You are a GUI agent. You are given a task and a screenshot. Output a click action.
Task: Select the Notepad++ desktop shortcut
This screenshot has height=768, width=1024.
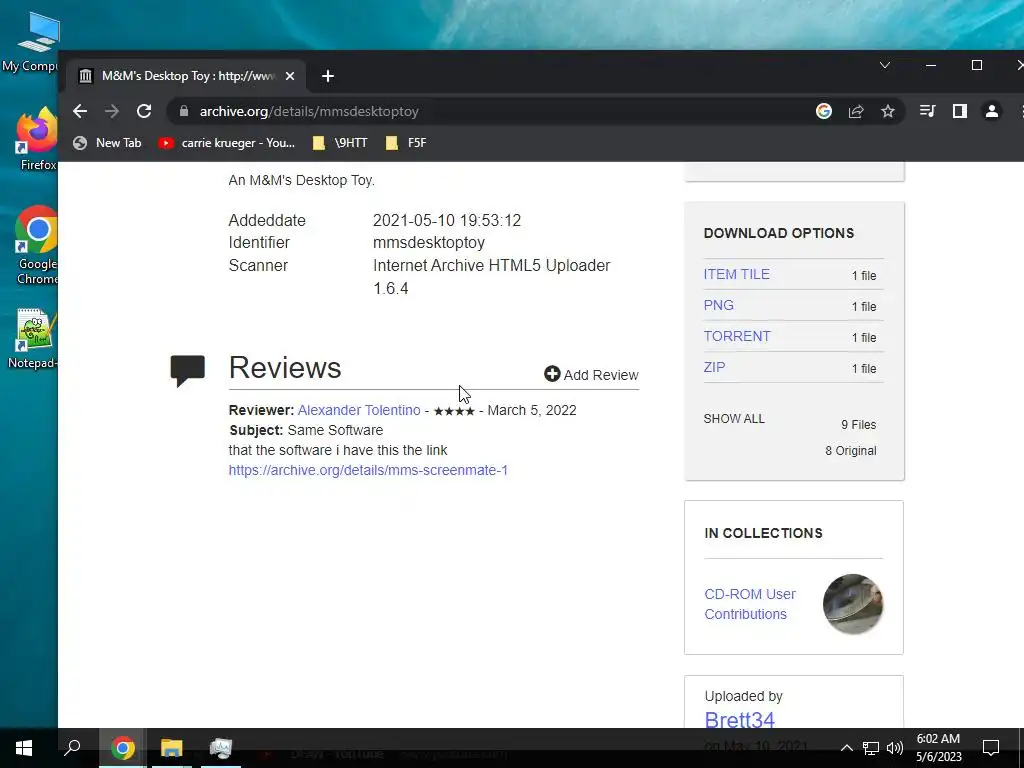pyautogui.click(x=33, y=338)
